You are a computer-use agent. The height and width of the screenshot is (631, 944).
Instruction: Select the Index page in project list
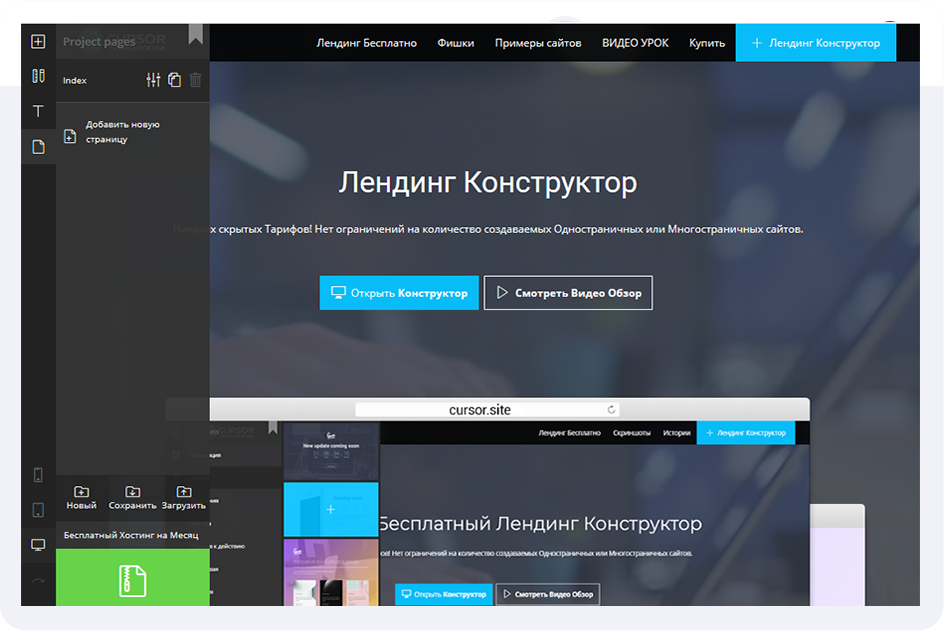[75, 81]
